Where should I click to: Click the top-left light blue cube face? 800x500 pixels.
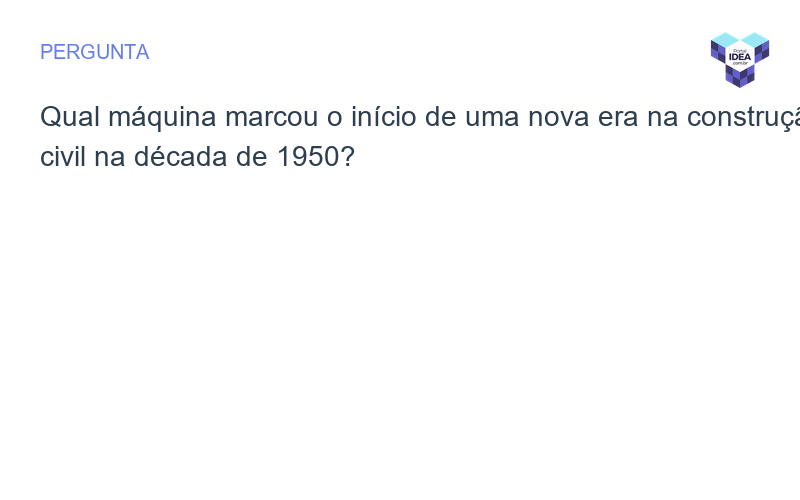pyautogui.click(x=725, y=39)
